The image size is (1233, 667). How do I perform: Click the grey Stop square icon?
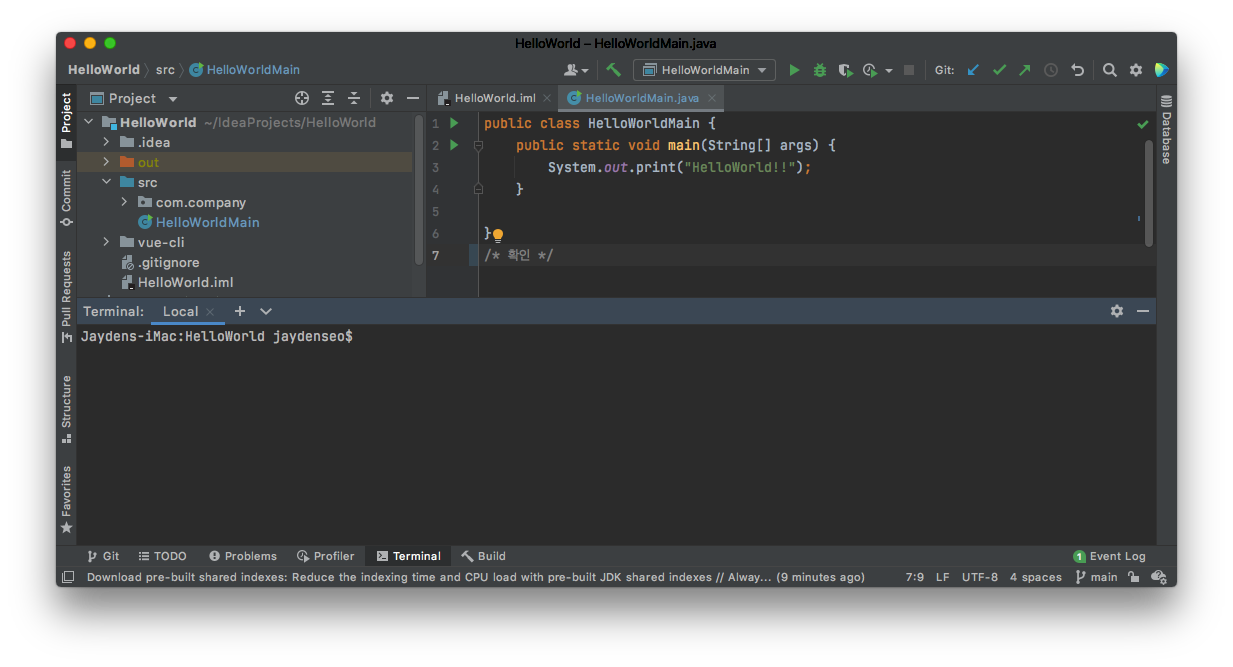(909, 70)
